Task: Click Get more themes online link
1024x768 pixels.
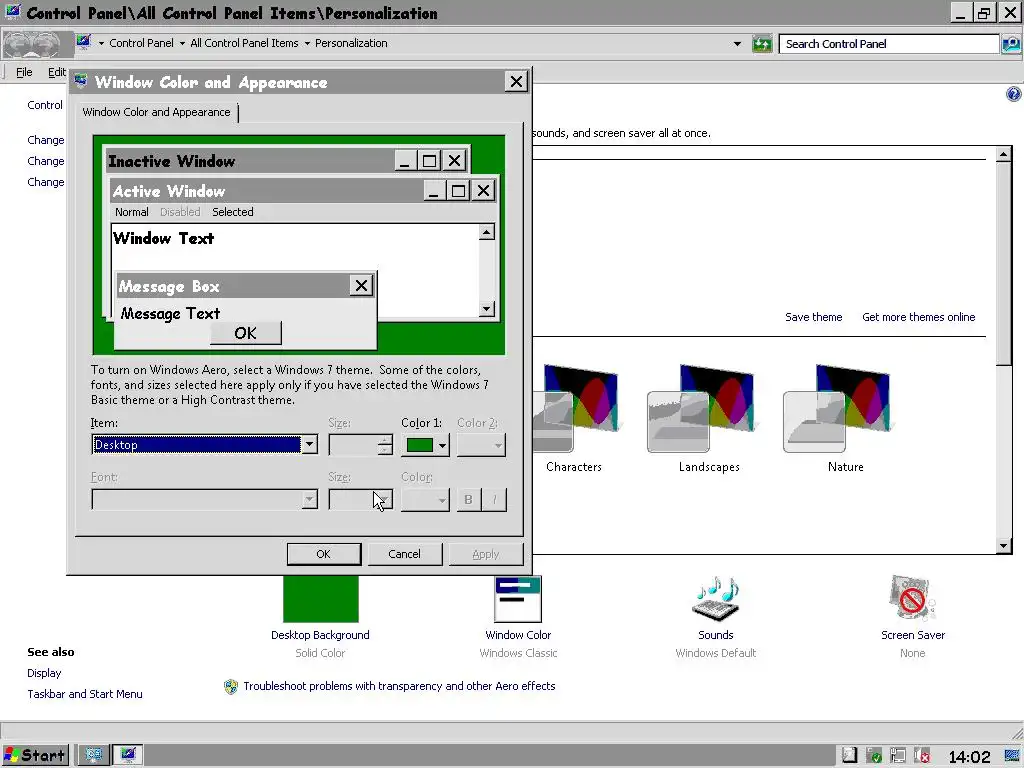Action: [919, 317]
